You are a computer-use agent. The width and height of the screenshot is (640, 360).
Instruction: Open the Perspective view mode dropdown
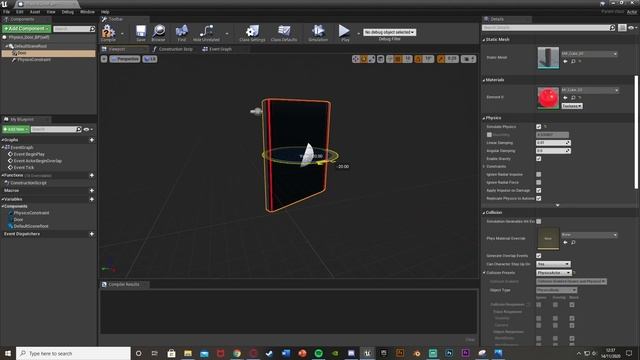pyautogui.click(x=125, y=59)
